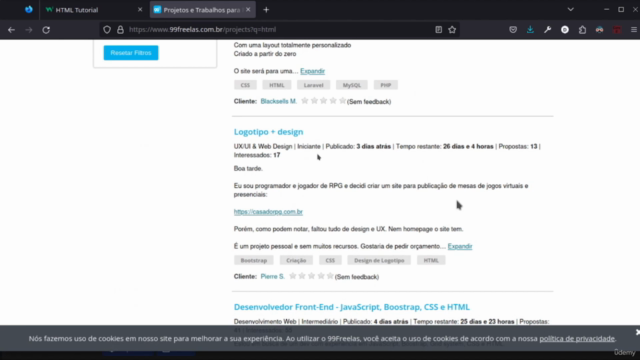Open the política de privacidade link

click(x=577, y=338)
